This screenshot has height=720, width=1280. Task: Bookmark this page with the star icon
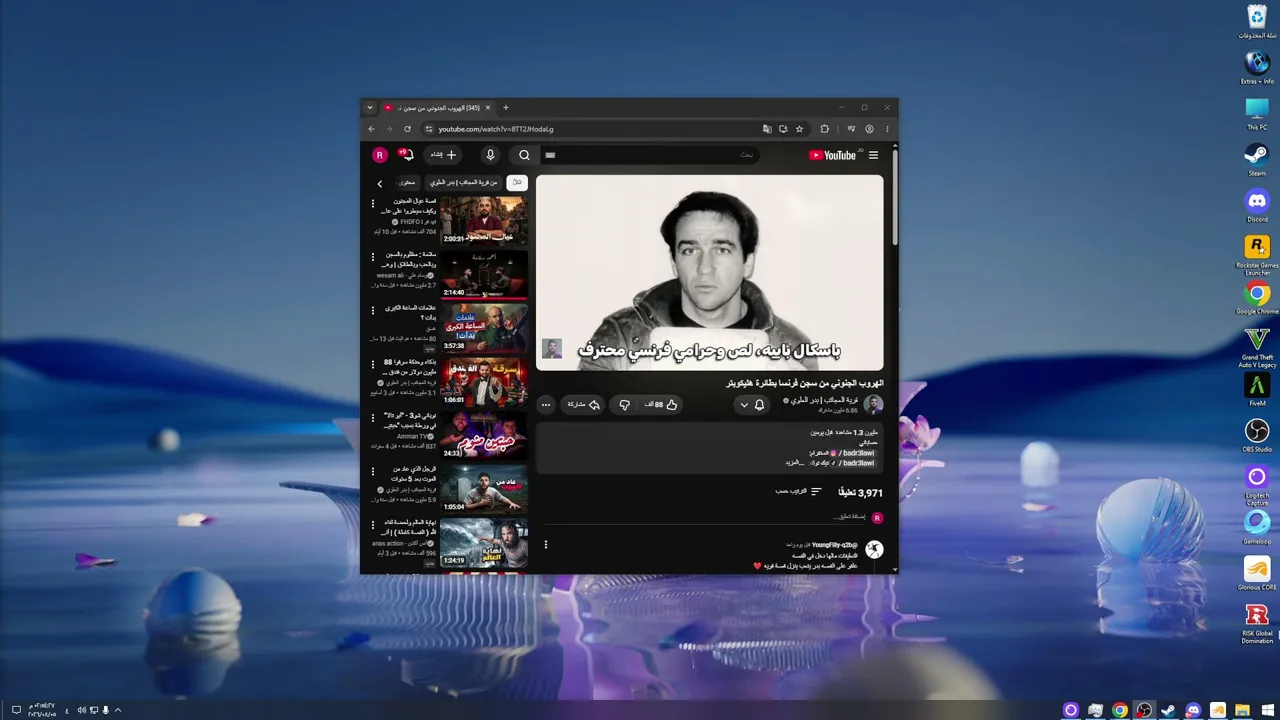pyautogui.click(x=799, y=129)
